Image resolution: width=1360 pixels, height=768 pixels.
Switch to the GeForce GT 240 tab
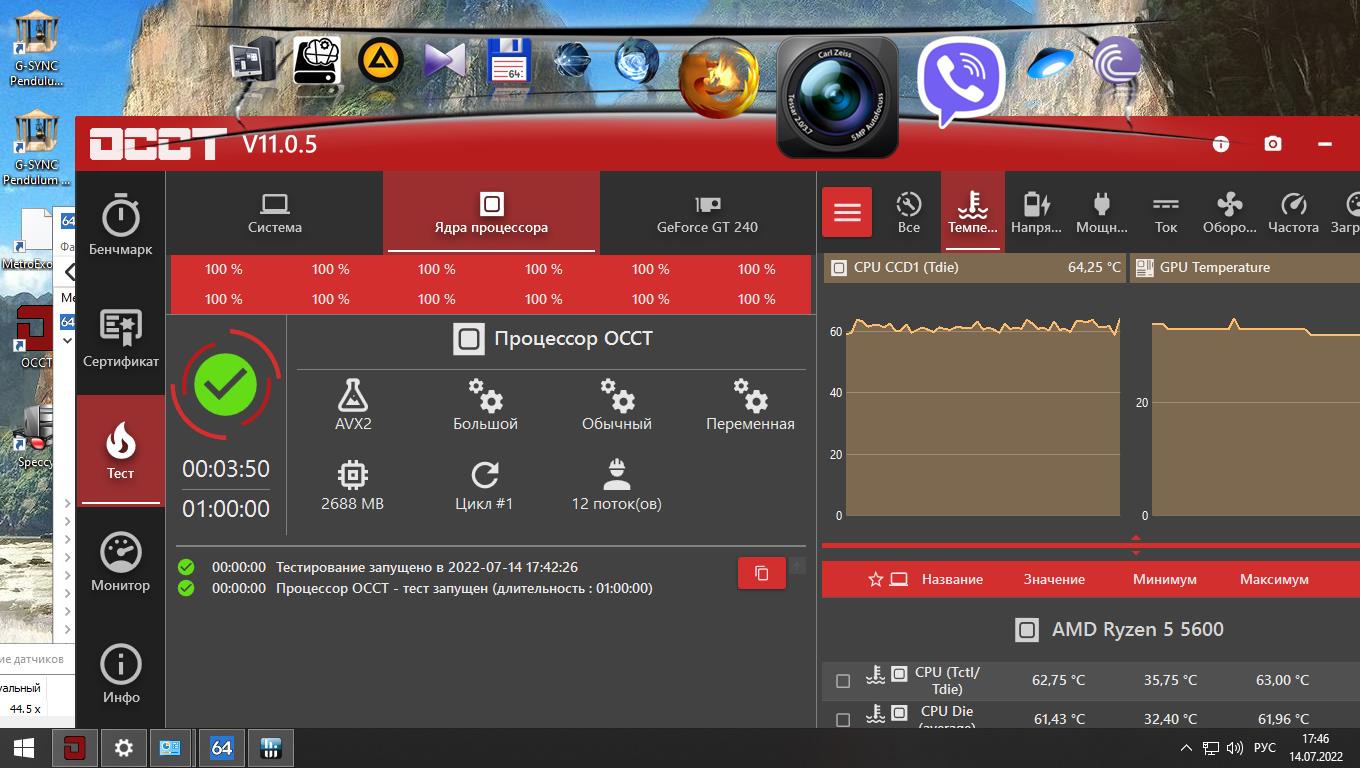[707, 213]
